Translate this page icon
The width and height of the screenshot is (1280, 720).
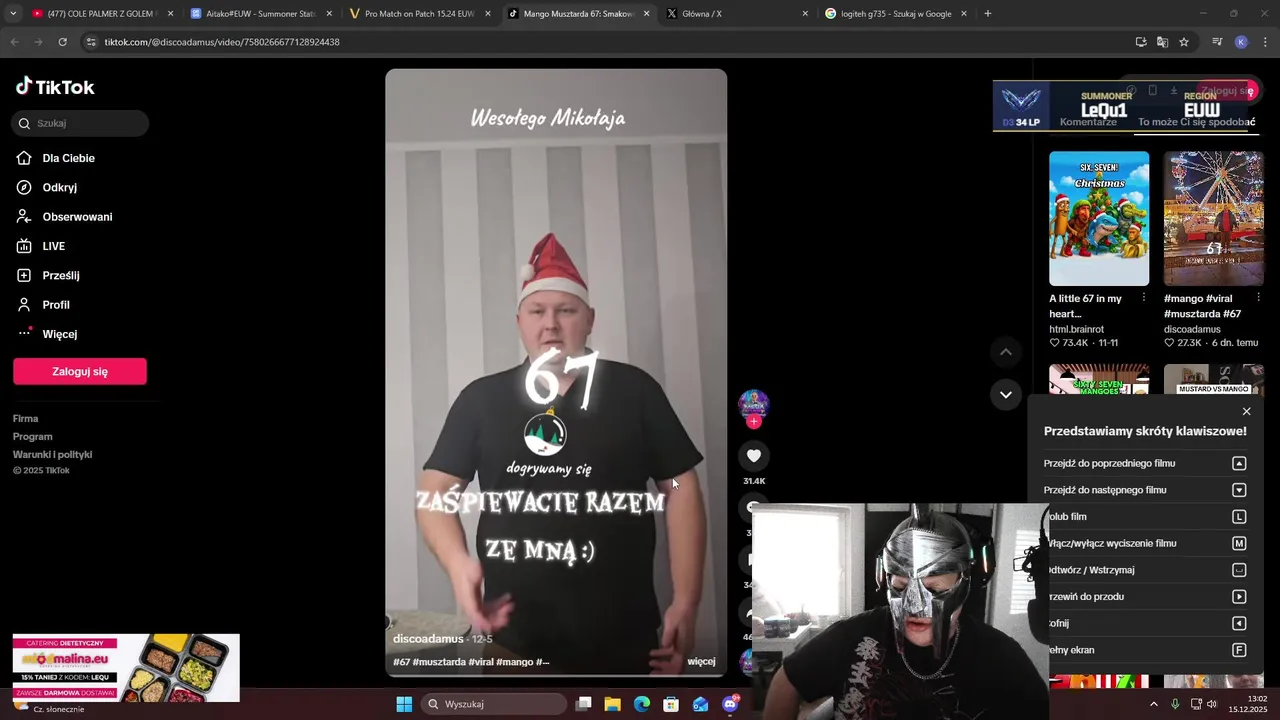coord(1162,42)
